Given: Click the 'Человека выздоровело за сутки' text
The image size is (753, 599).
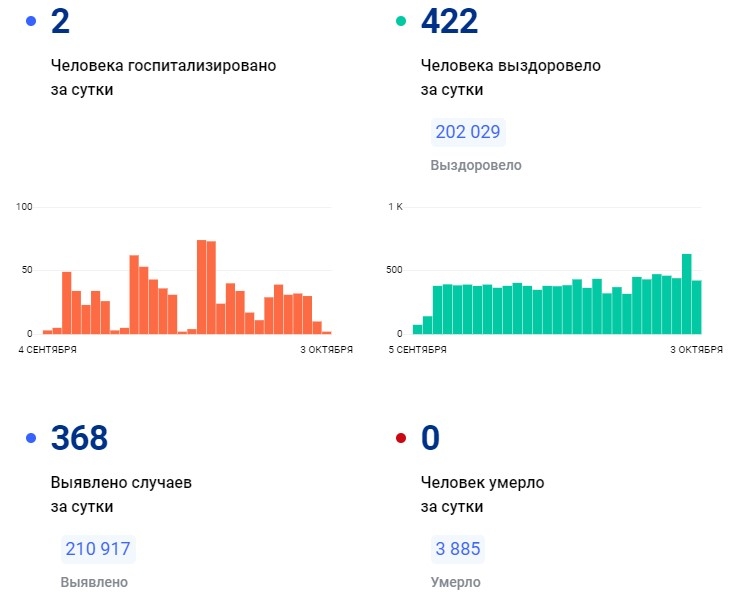Looking at the screenshot, I should pyautogui.click(x=510, y=77).
